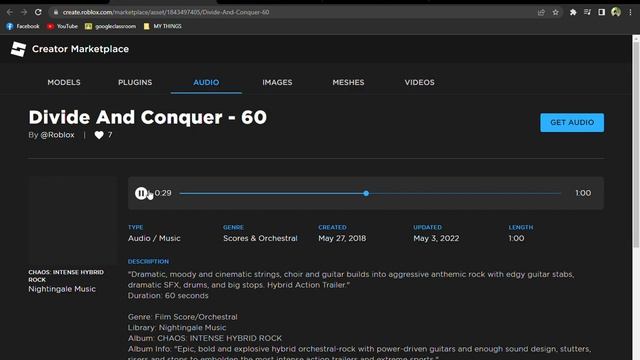Switch to the VIDEOS tab
Image resolution: width=640 pixels, height=360 pixels.
[420, 82]
